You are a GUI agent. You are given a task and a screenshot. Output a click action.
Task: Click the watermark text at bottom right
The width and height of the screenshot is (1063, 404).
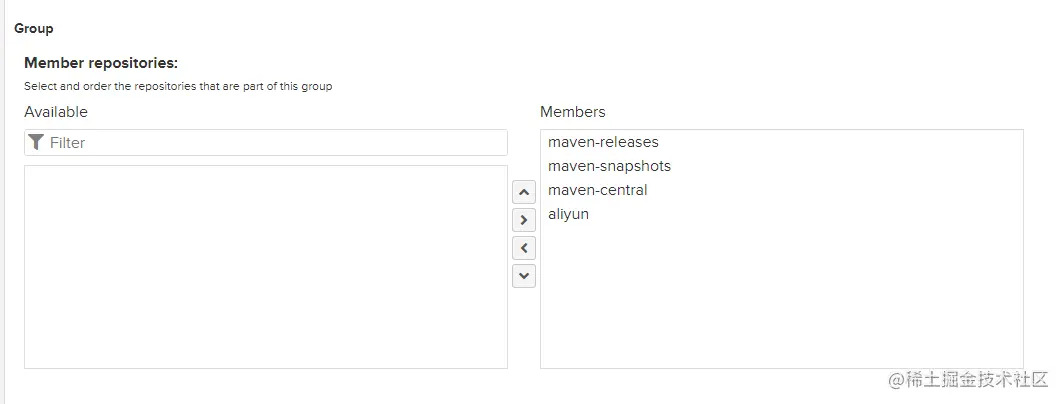pyautogui.click(x=960, y=380)
